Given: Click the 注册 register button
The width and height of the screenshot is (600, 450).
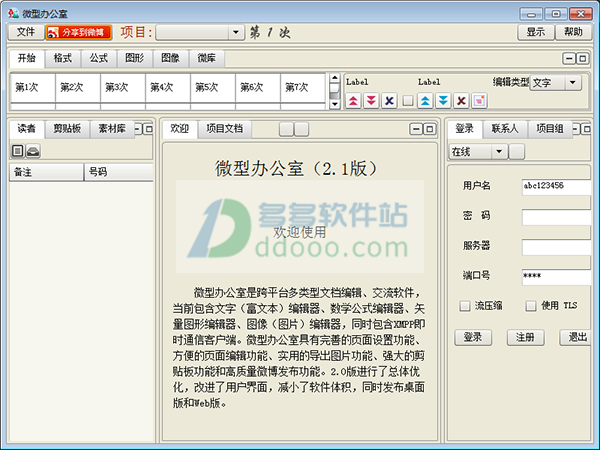Looking at the screenshot, I should pos(525,338).
